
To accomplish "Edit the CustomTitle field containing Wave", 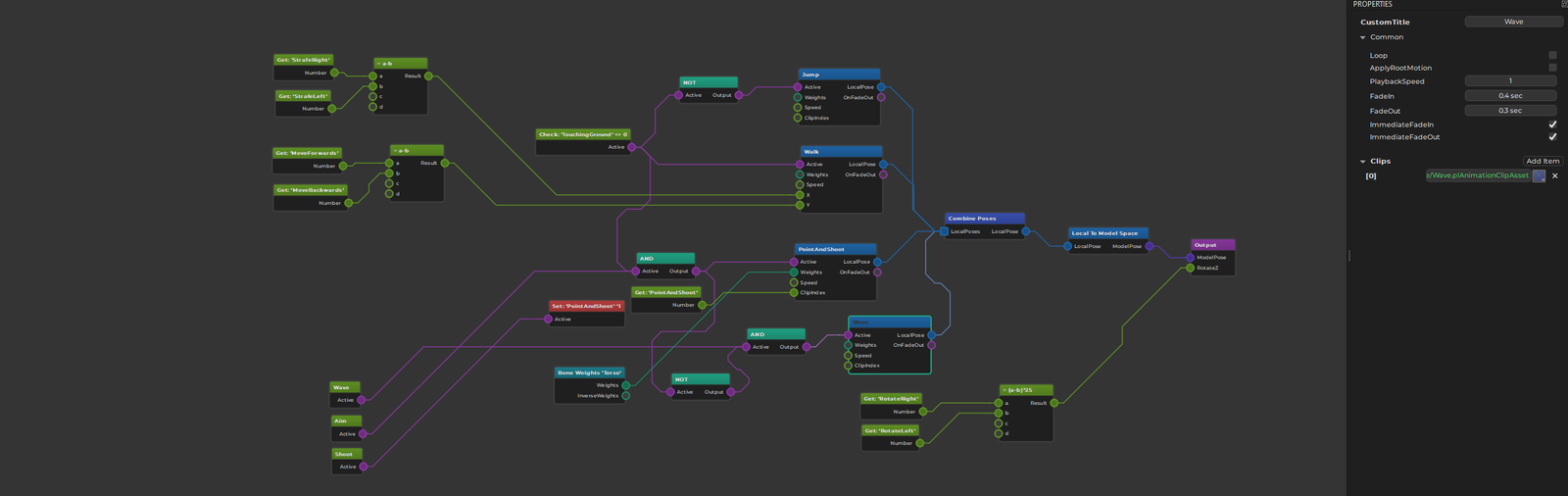I will (x=1514, y=22).
